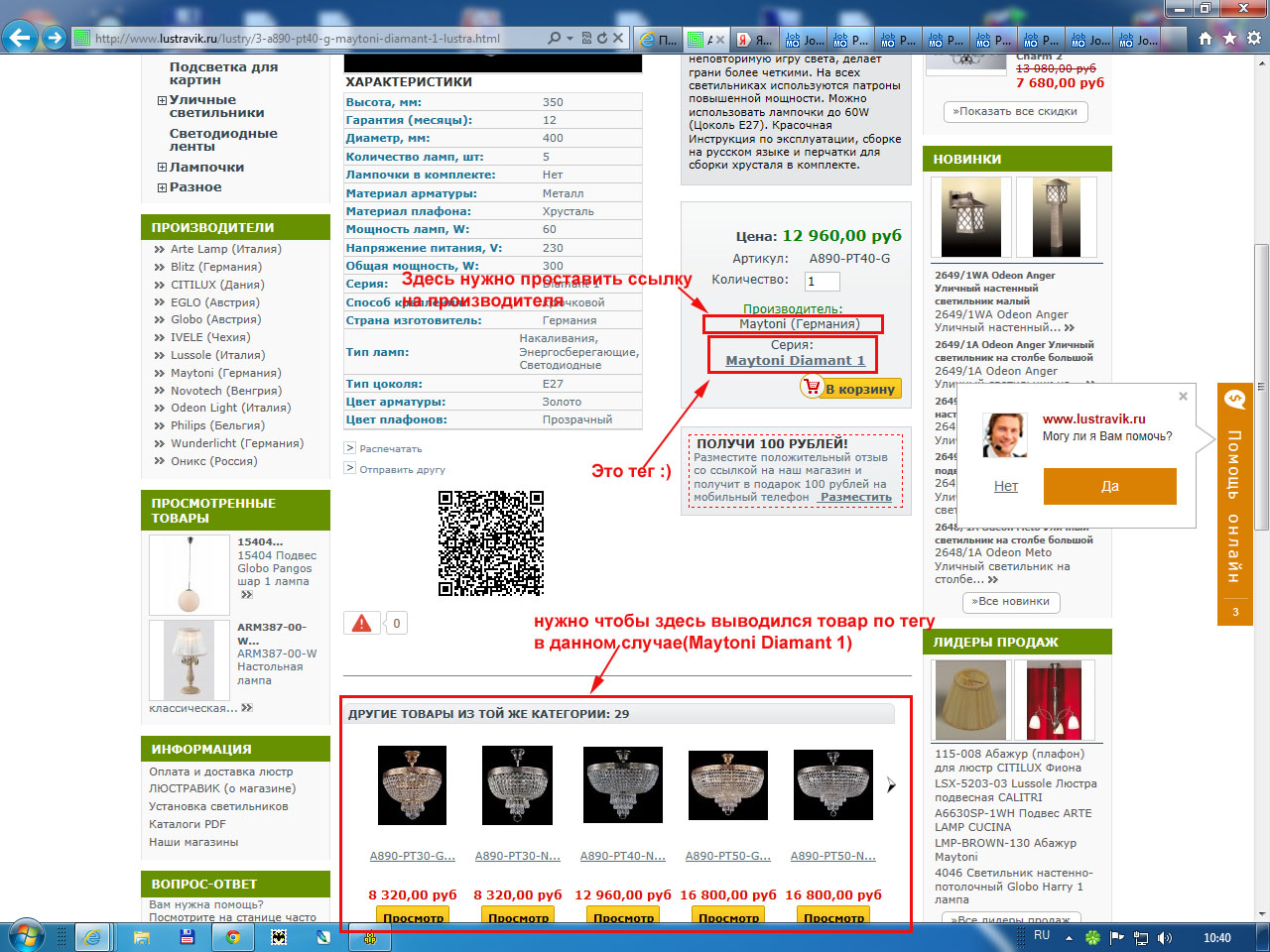Open the 'Помощь онлайн' side tab

pos(1235,505)
